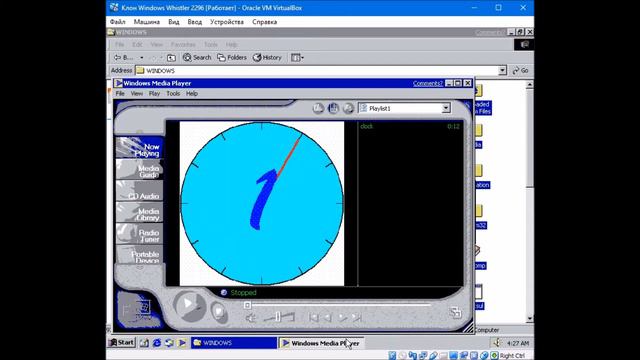Launch Internet Explorer from quick launch
The height and width of the screenshot is (360, 640).
click(157, 343)
